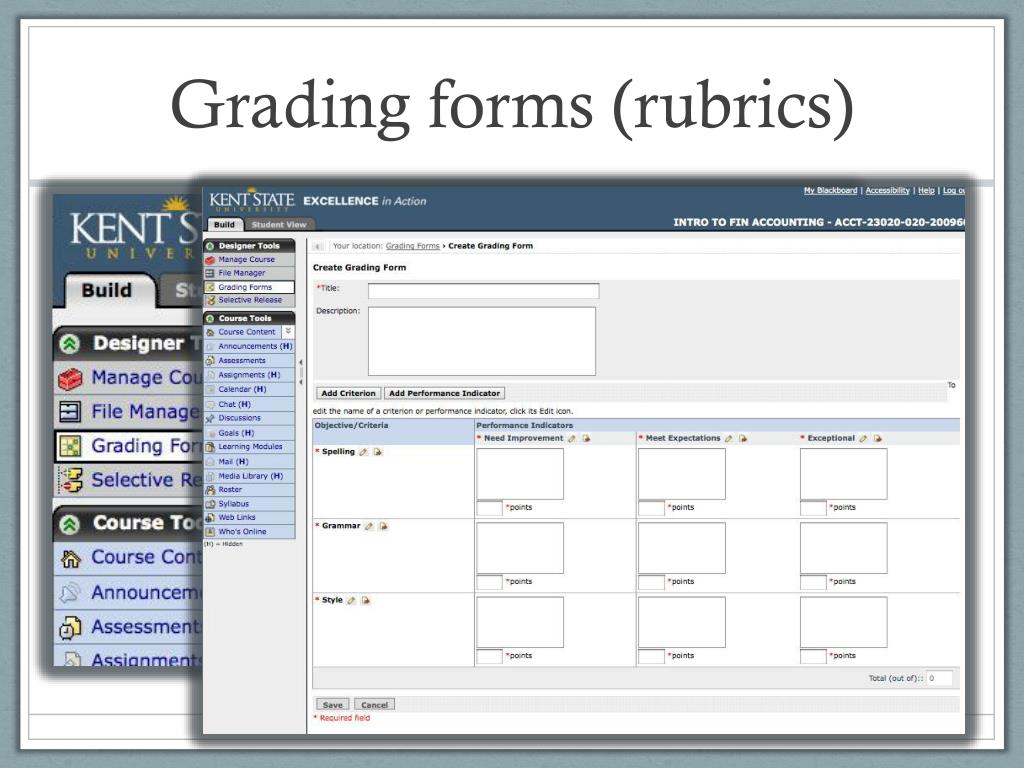
Task: Open Calendar (H) in Course Tools
Action: [x=242, y=389]
